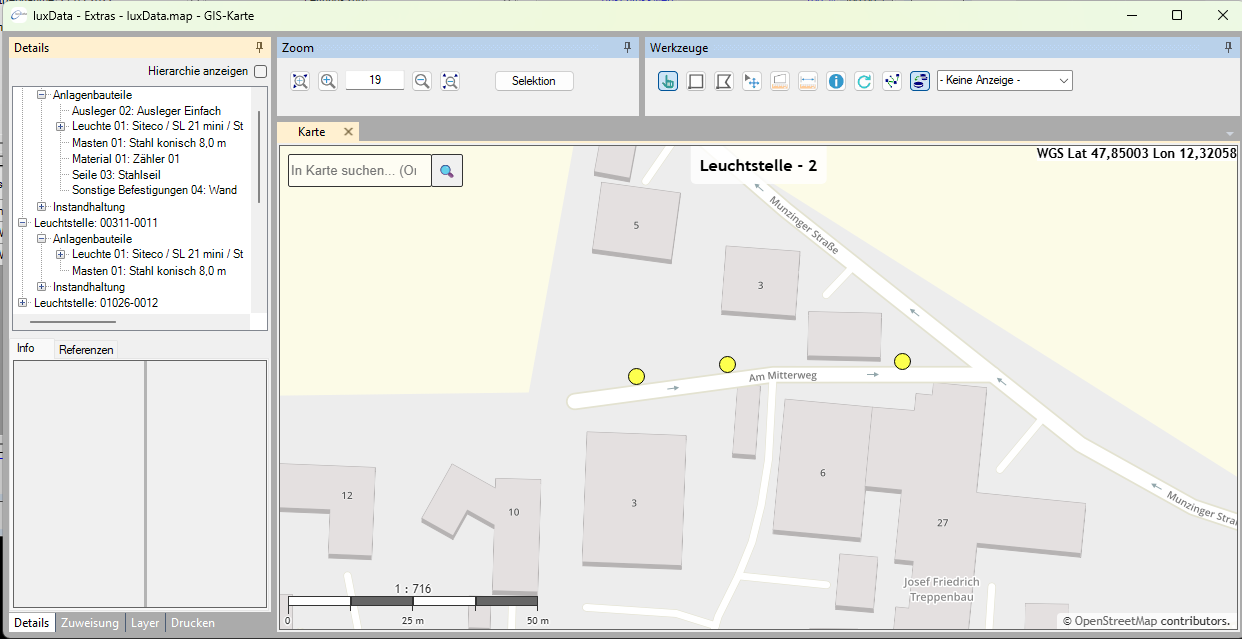Select Material 01: Zähler 01 row
Viewport: 1242px width, 639px height.
coord(126,159)
